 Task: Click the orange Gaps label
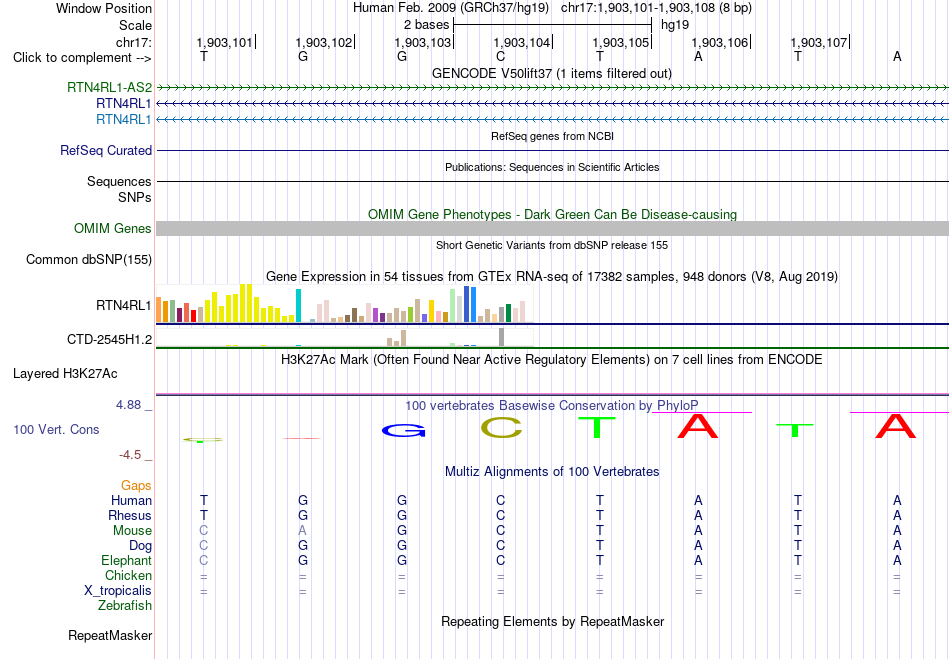pos(136,486)
